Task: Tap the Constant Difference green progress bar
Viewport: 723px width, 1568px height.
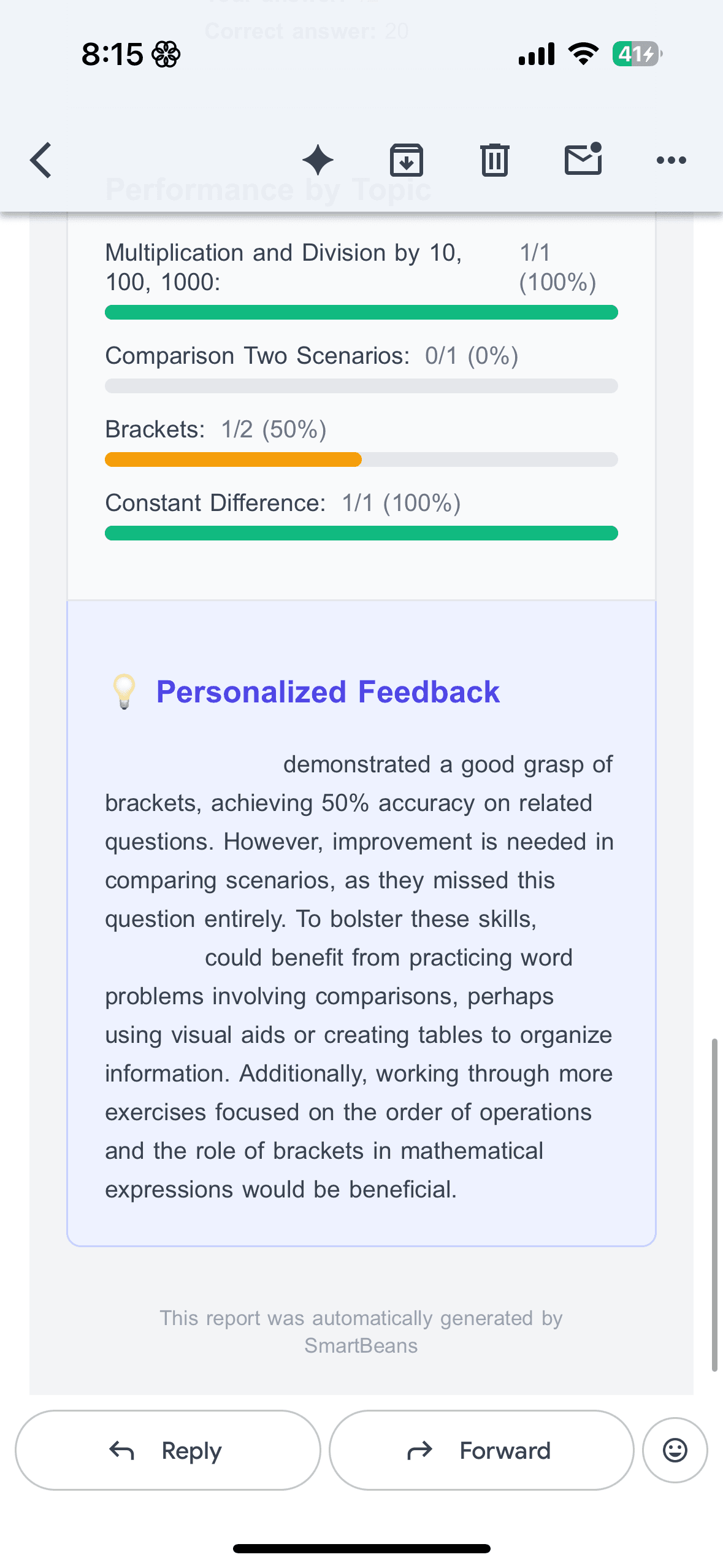Action: (x=361, y=533)
